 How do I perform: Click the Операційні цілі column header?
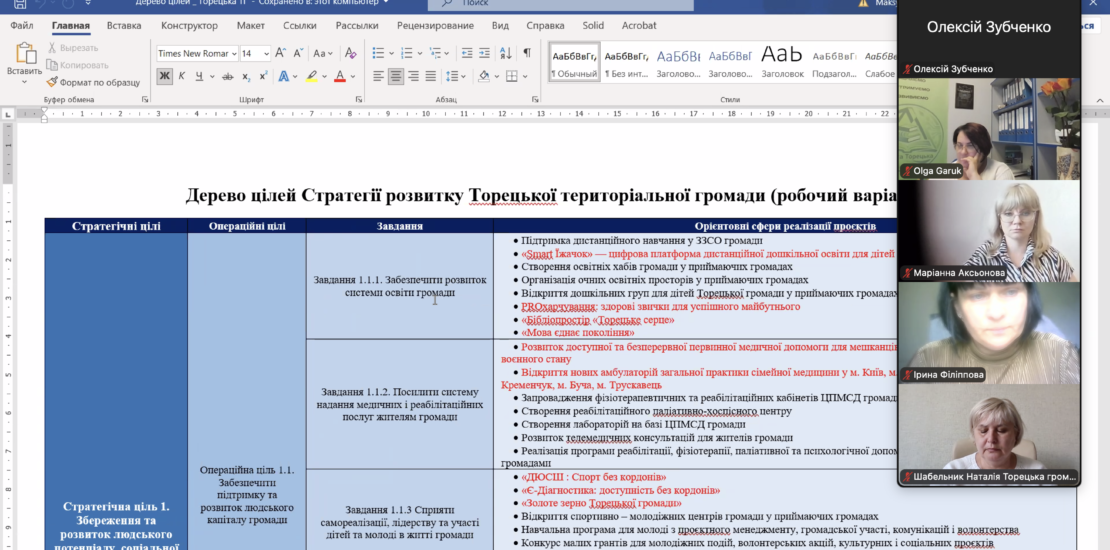click(x=247, y=227)
